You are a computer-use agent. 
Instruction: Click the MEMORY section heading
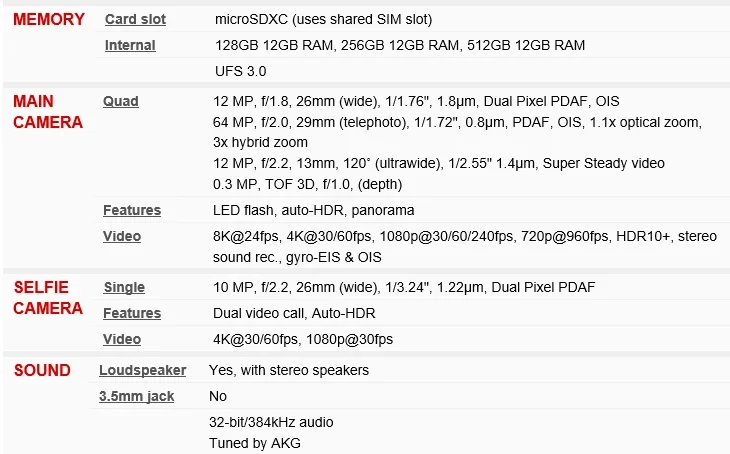click(x=49, y=19)
